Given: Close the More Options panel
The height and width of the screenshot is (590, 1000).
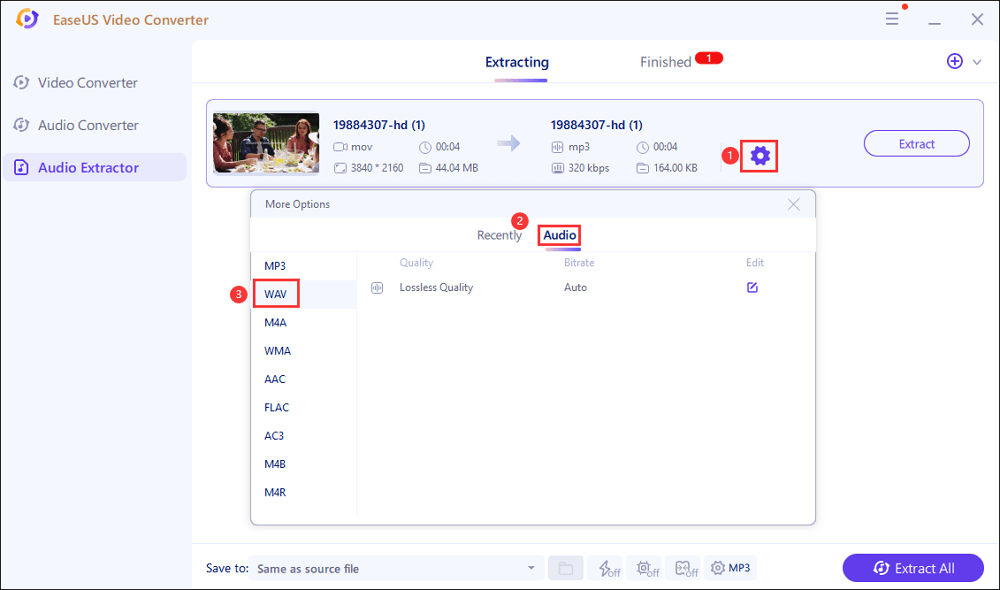Looking at the screenshot, I should [793, 204].
